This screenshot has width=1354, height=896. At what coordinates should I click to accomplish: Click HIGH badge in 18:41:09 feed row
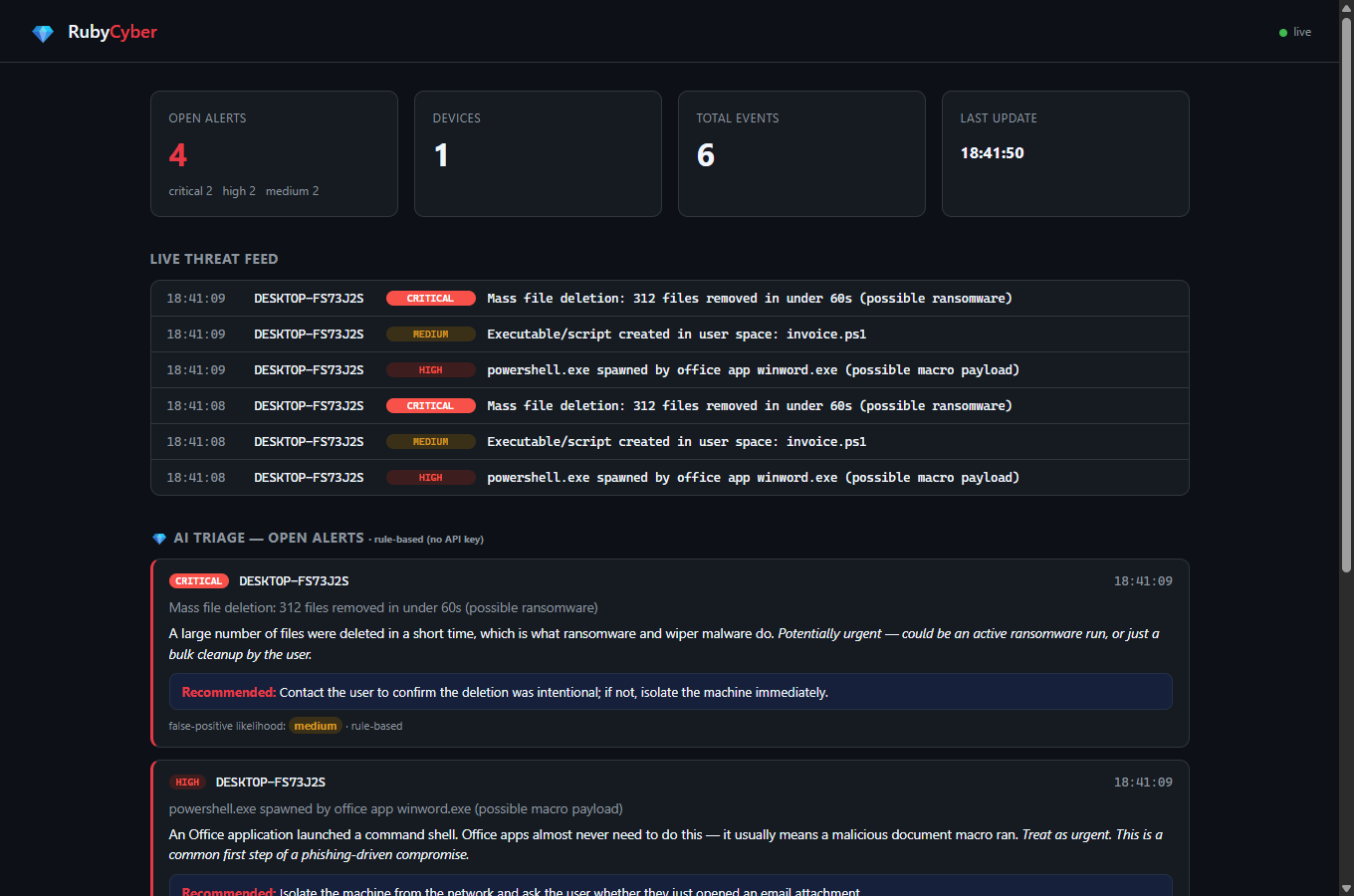(x=431, y=370)
